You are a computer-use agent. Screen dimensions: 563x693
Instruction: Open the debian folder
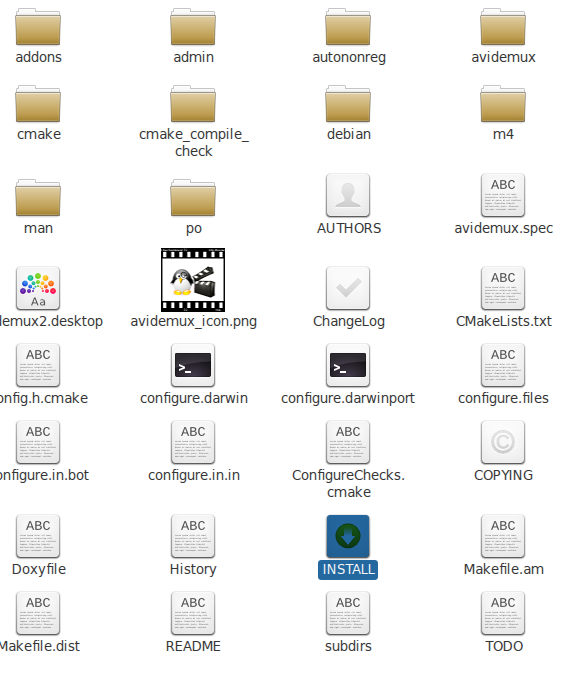click(348, 104)
